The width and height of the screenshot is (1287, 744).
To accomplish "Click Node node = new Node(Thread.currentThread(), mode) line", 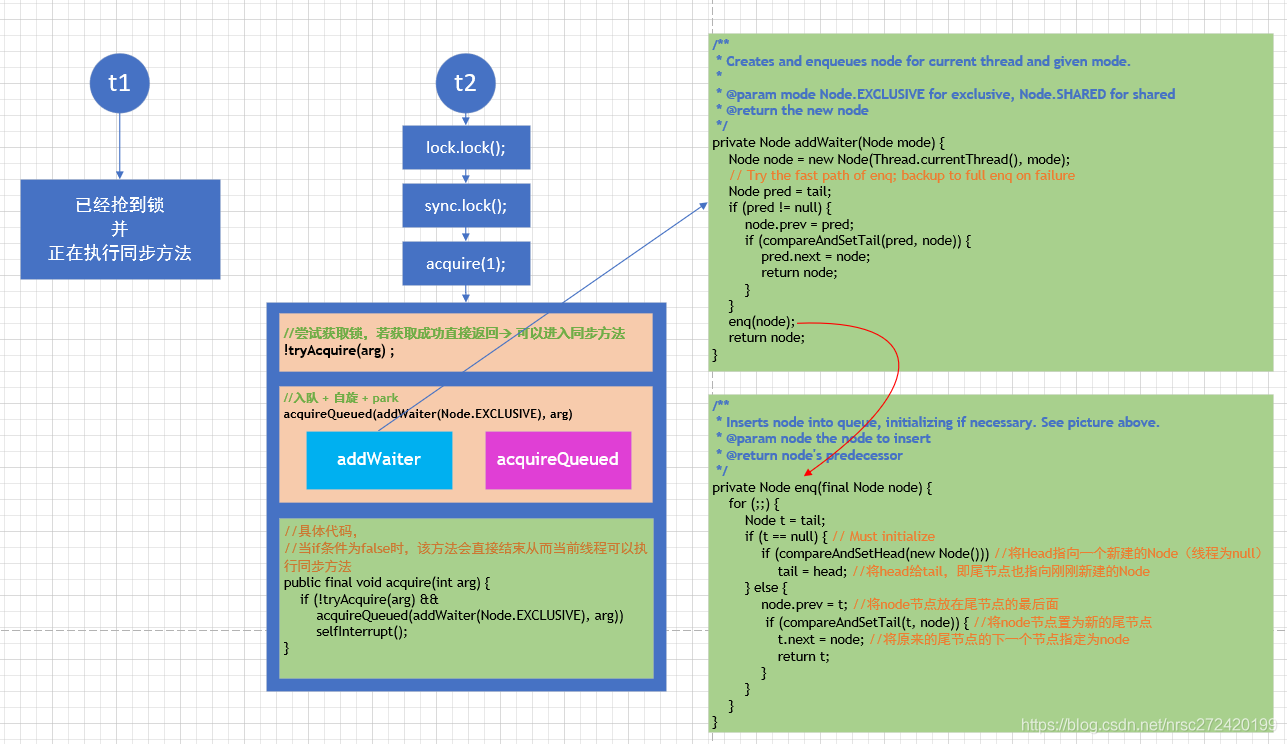I will coord(899,159).
